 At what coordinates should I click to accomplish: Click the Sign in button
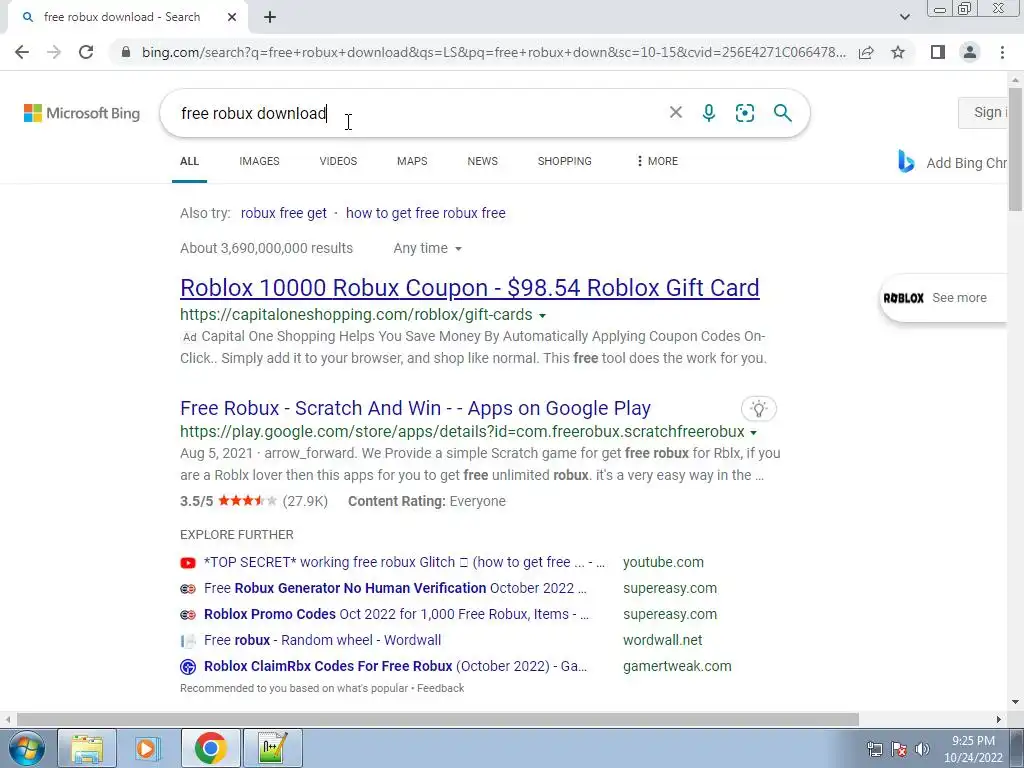tap(984, 112)
